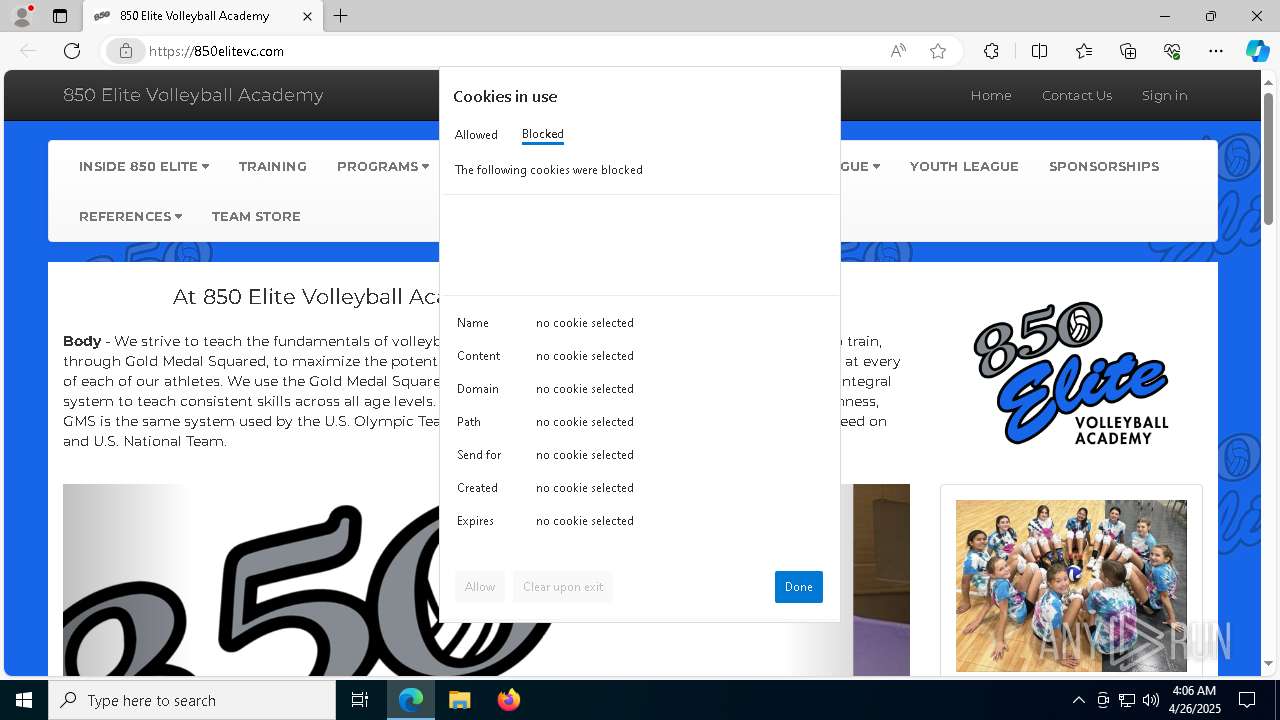Viewport: 1280px width, 720px height.
Task: Open a new browser tab
Action: coord(341,16)
